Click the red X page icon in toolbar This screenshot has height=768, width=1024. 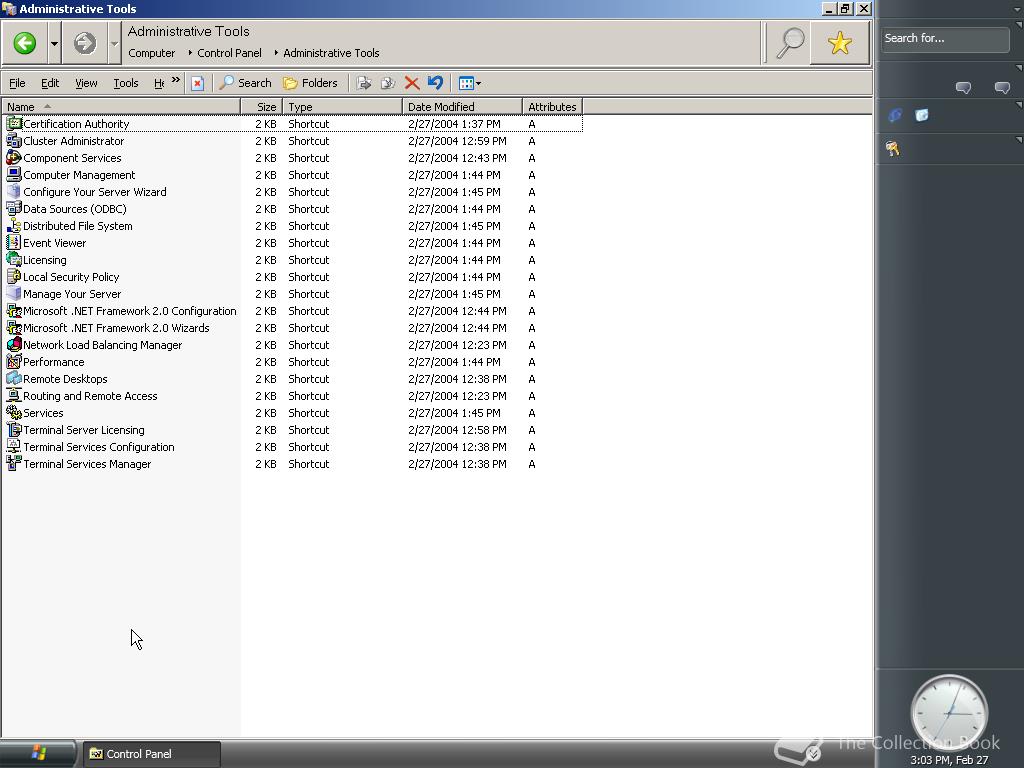[197, 83]
